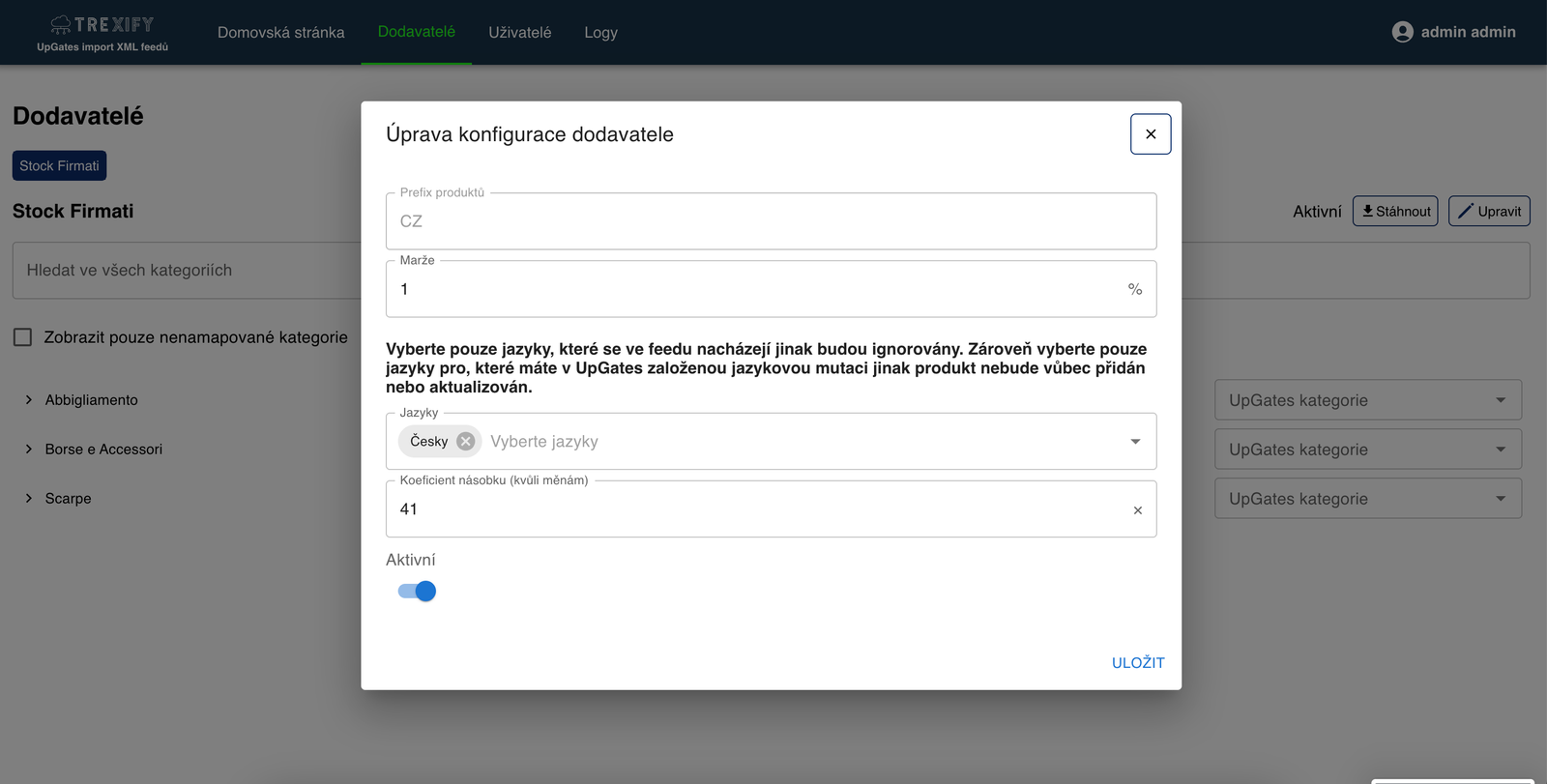This screenshot has height=784, width=1547.
Task: Check Zobrazit pouze nenamapované kategorie
Action: tap(23, 337)
